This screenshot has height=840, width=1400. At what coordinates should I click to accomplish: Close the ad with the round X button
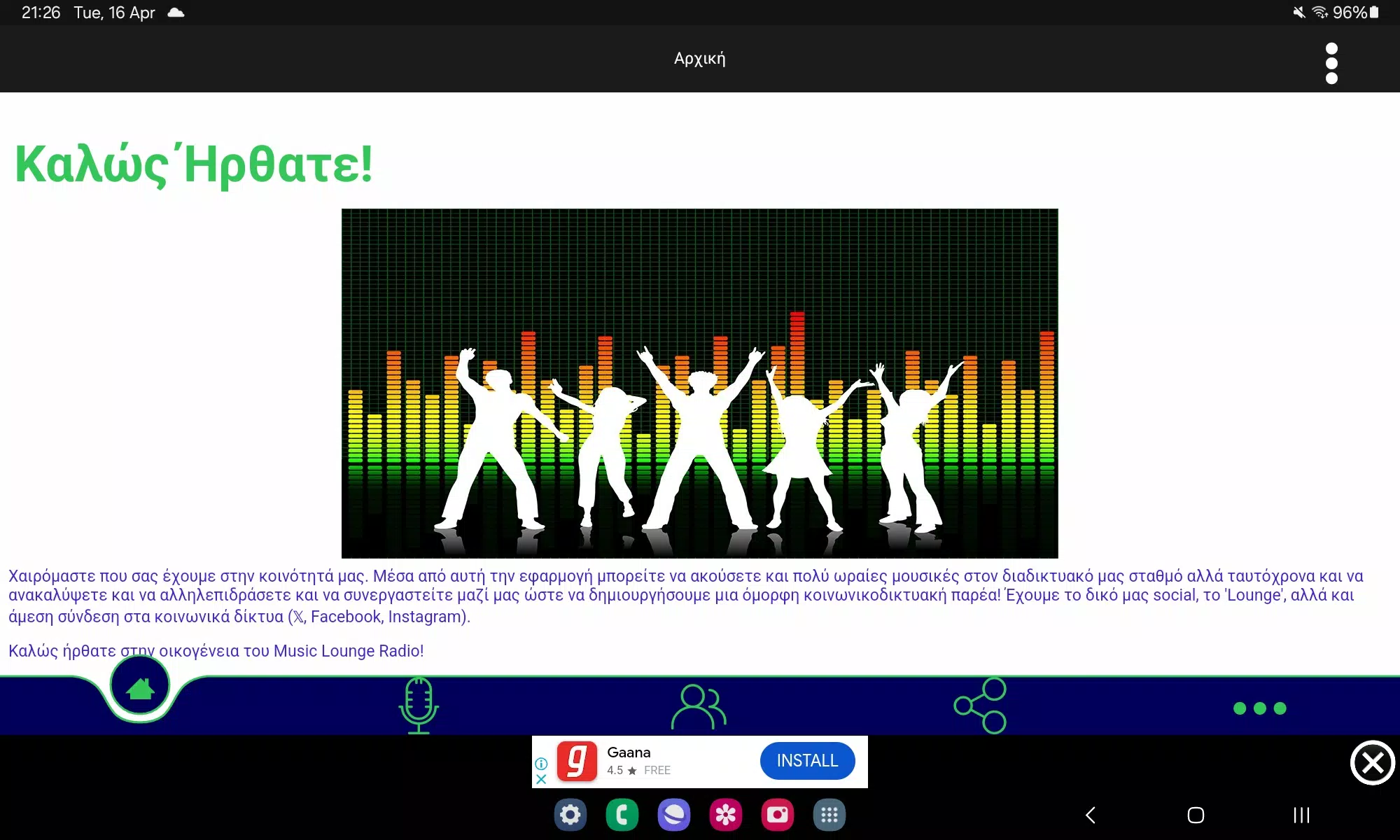point(1372,762)
